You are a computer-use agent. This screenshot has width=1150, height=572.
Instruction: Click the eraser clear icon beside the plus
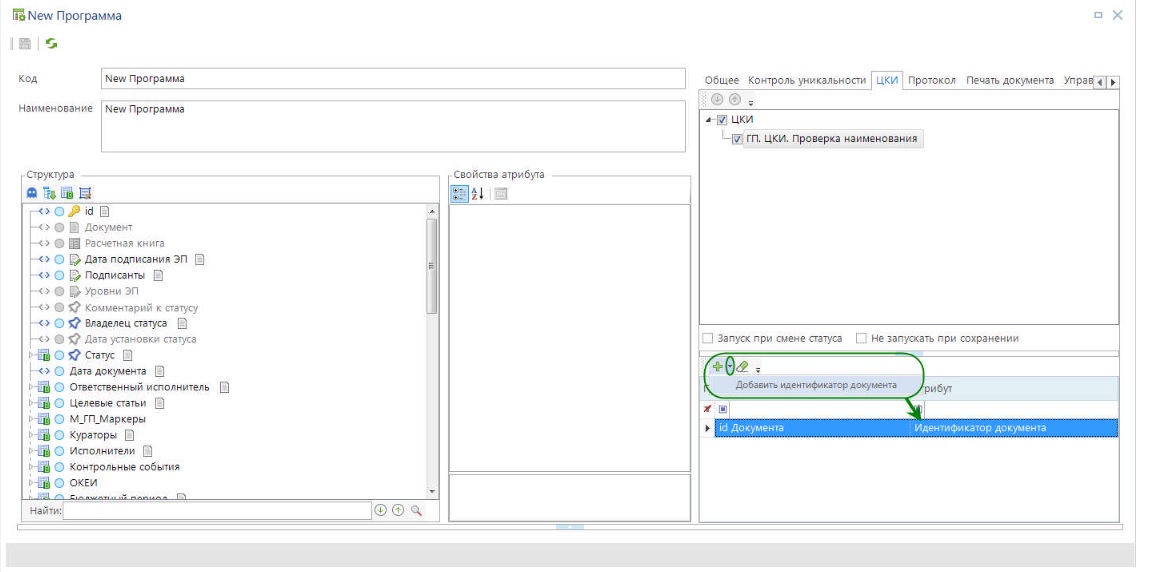(x=742, y=367)
